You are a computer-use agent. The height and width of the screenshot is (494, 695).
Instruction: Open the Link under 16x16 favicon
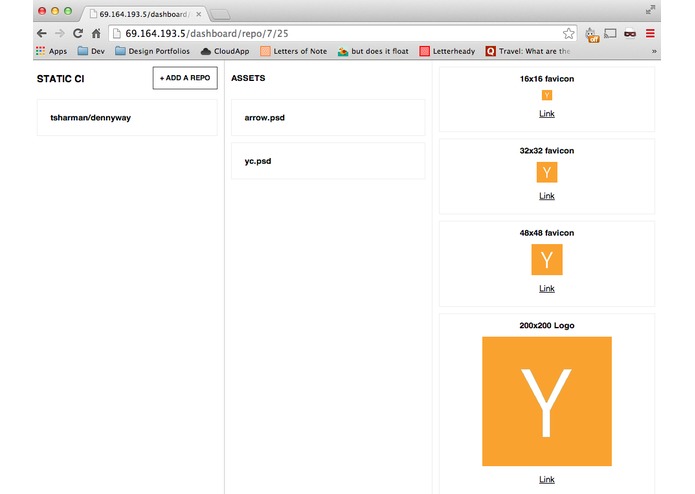(547, 113)
